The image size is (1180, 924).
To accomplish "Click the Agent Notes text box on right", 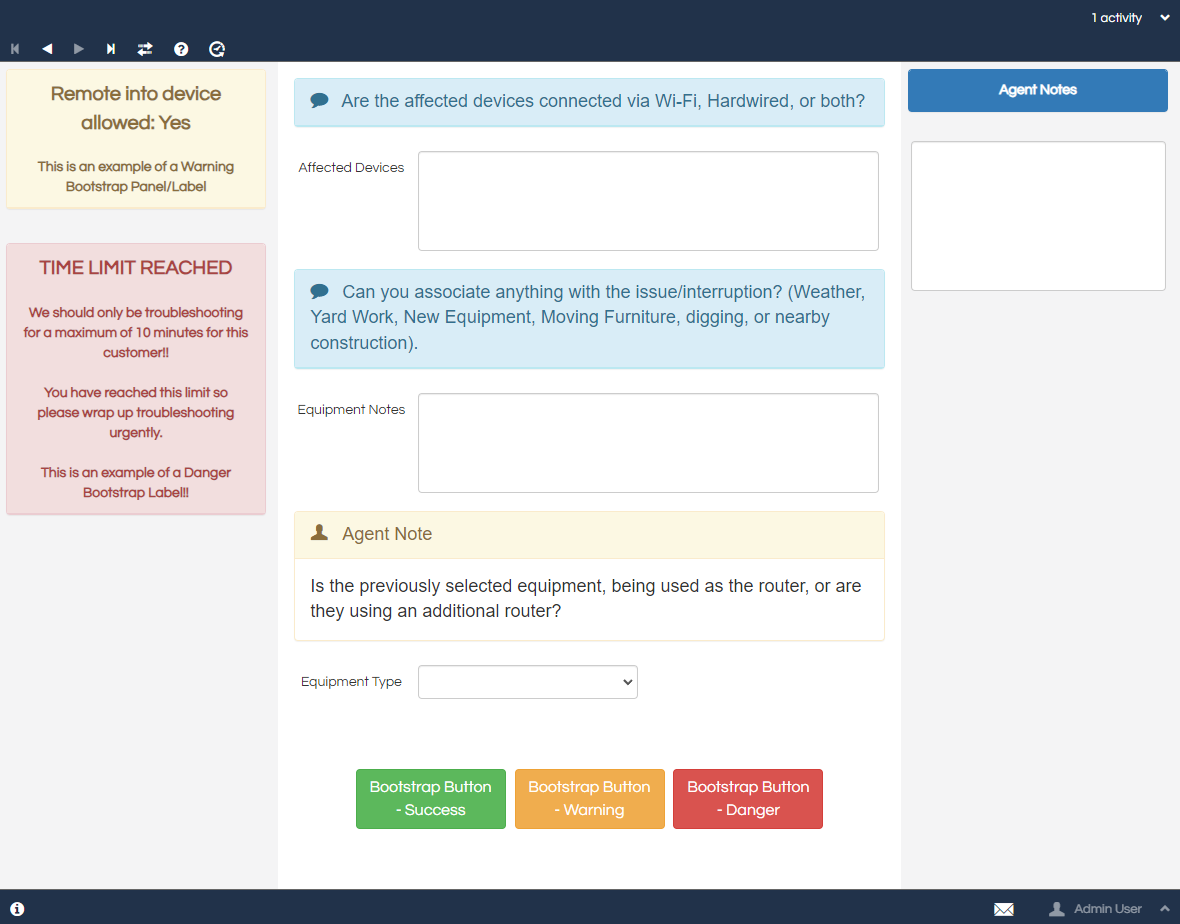I will click(x=1038, y=216).
